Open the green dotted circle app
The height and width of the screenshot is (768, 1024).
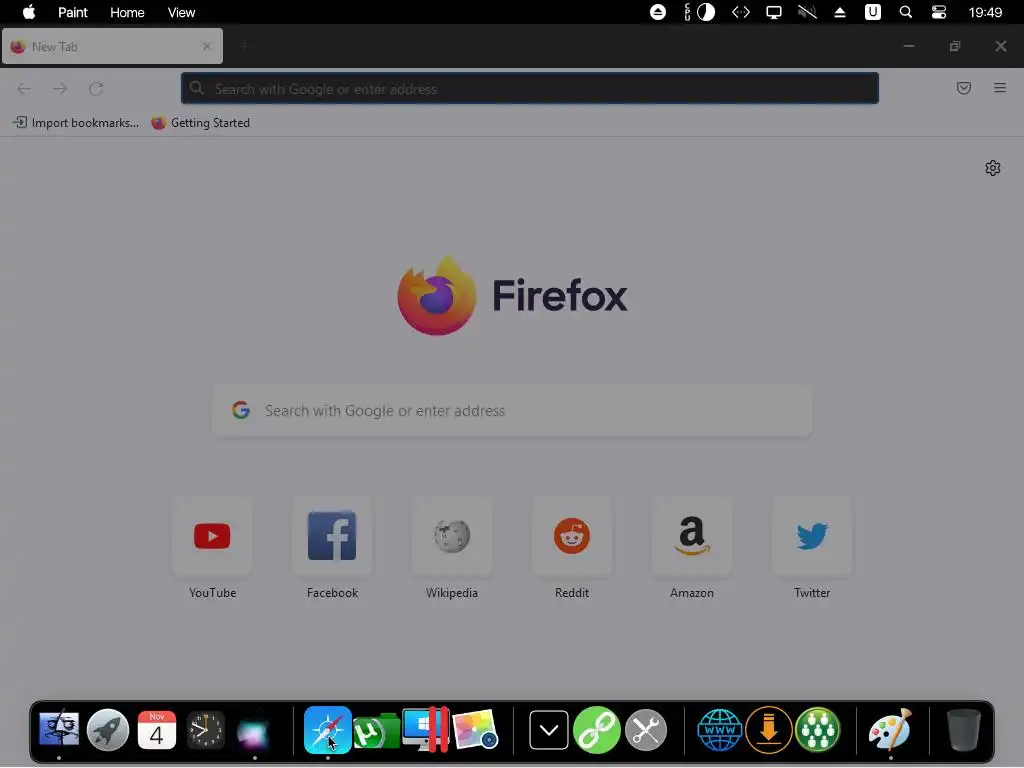[x=818, y=729]
